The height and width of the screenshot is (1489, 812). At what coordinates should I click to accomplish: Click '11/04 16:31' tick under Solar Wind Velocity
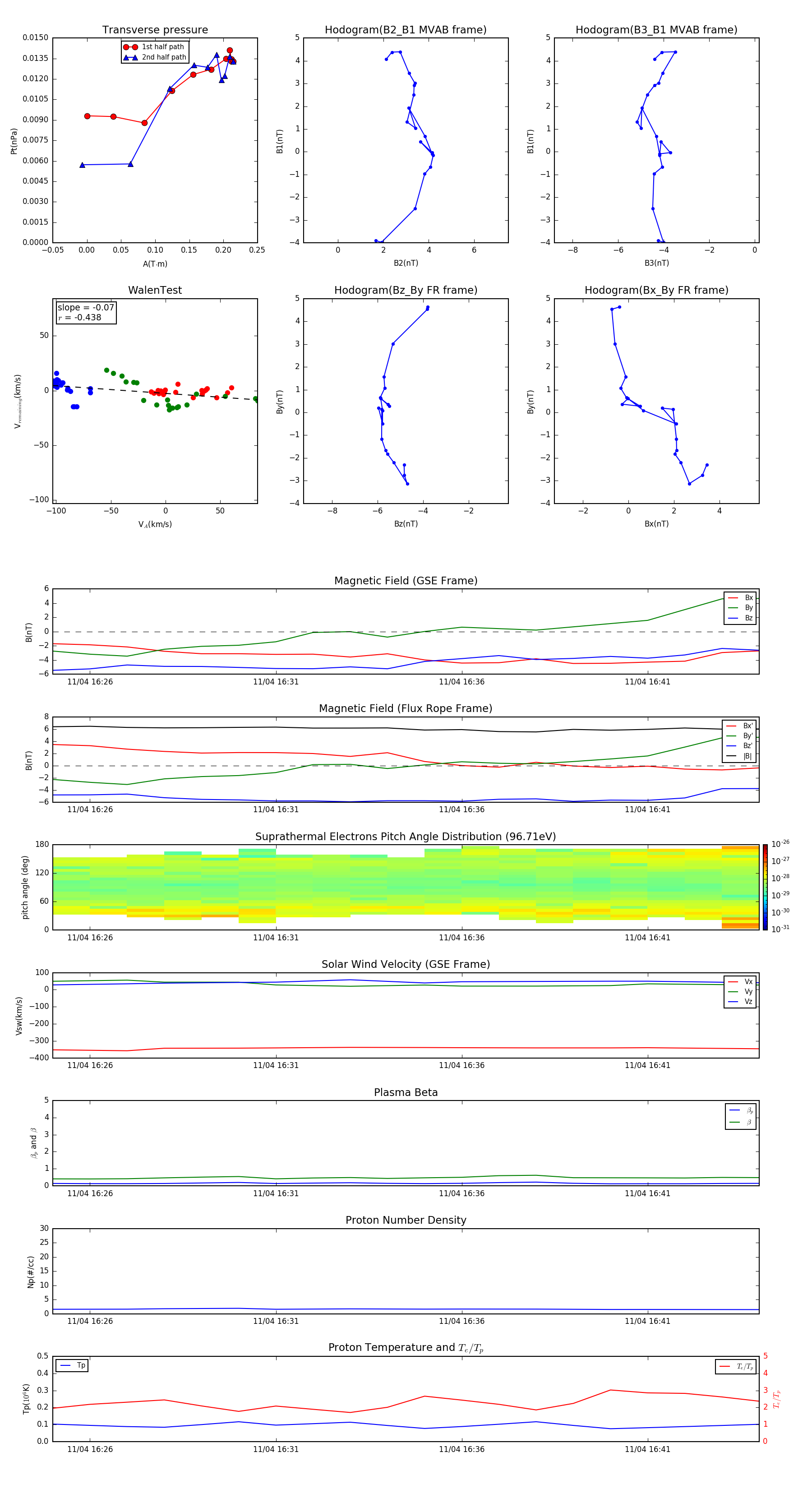tap(276, 1065)
